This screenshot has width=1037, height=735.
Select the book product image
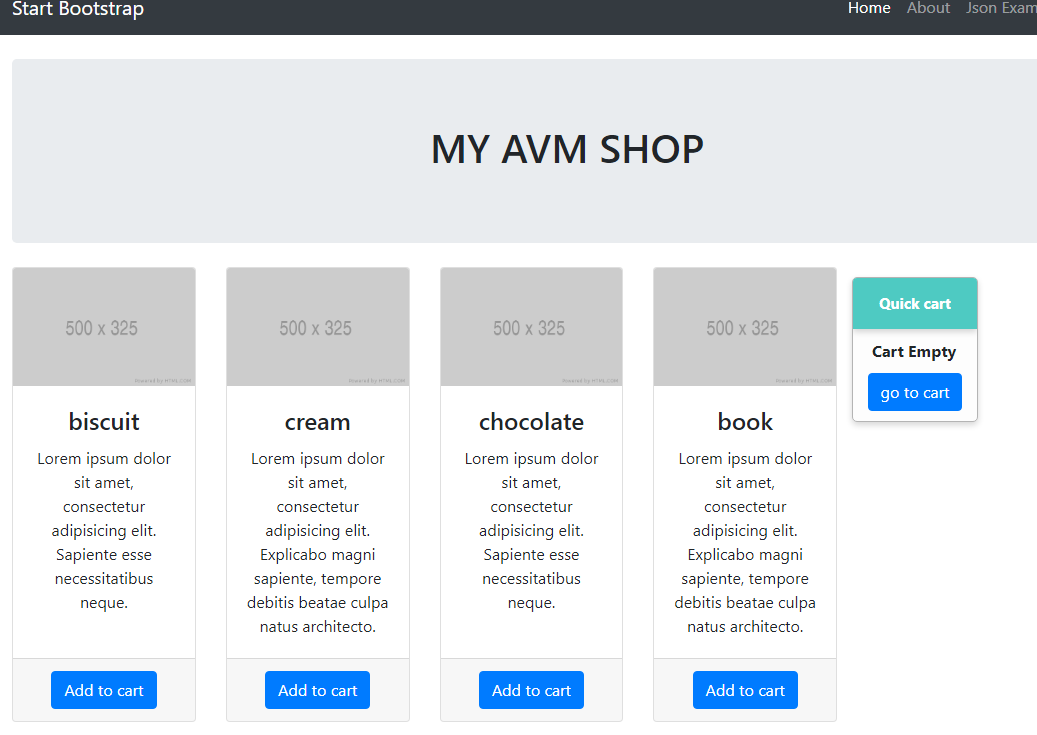click(744, 327)
